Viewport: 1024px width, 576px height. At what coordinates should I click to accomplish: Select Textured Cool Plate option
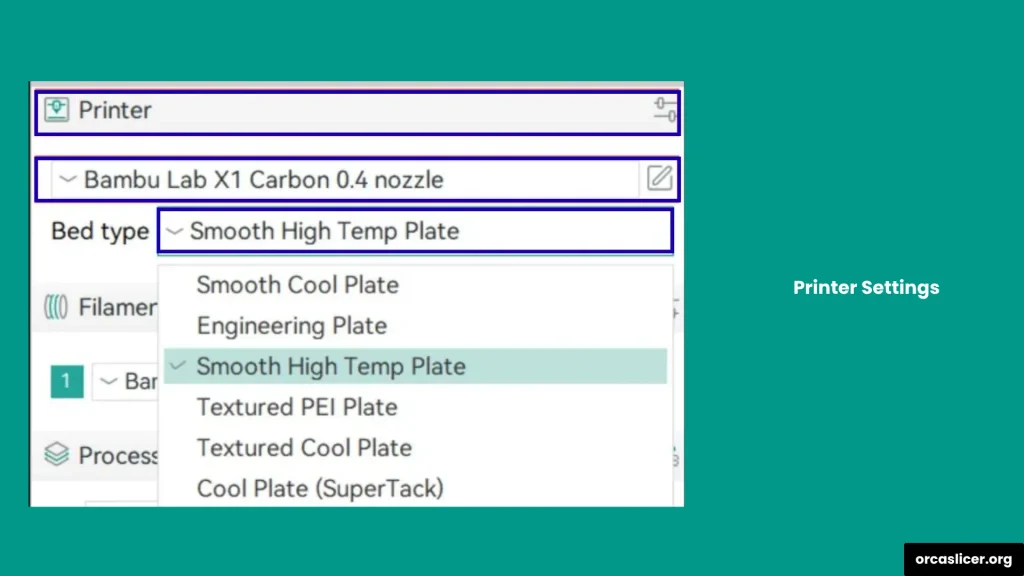point(304,448)
